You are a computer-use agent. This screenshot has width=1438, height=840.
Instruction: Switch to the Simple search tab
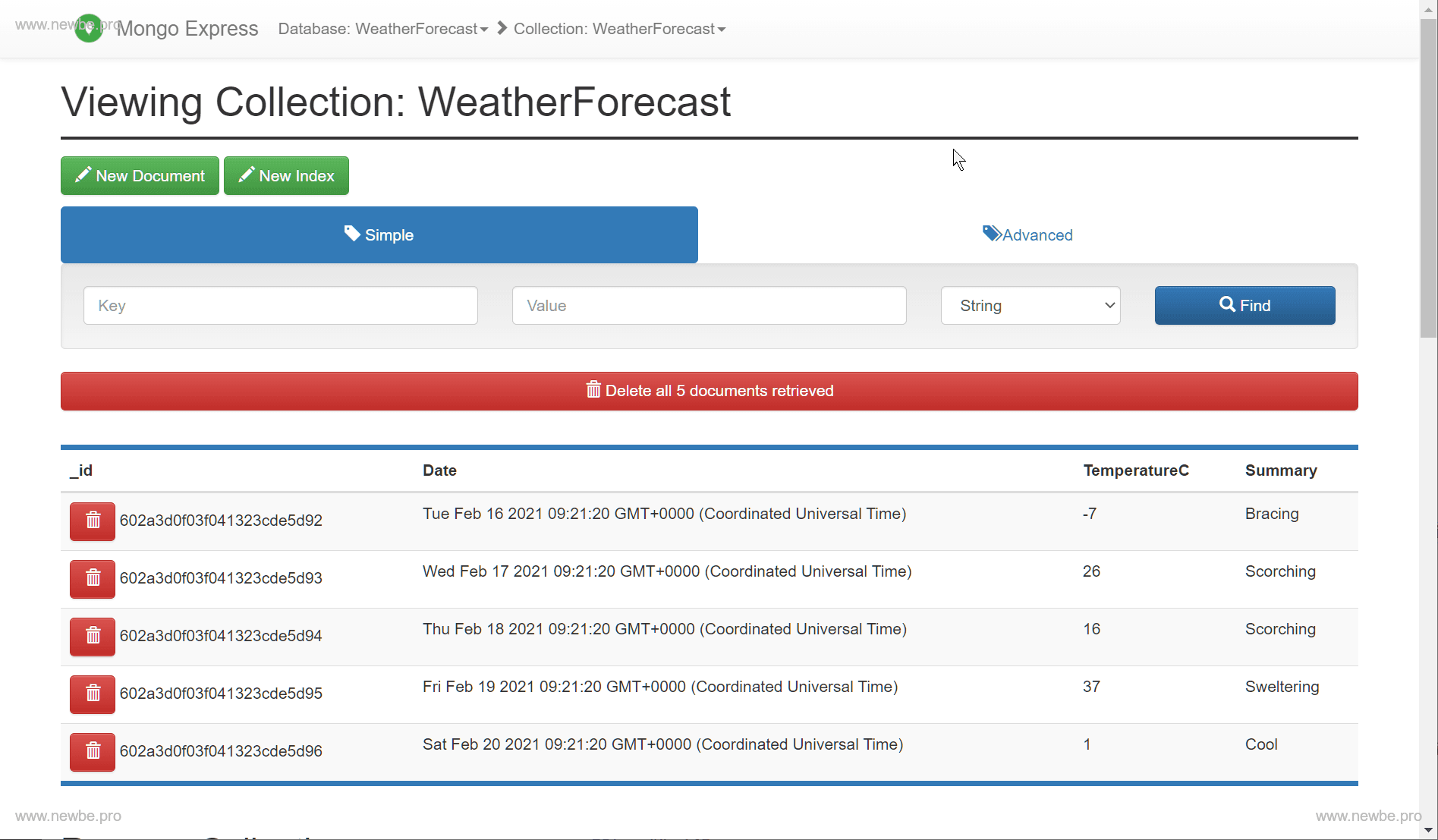379,235
